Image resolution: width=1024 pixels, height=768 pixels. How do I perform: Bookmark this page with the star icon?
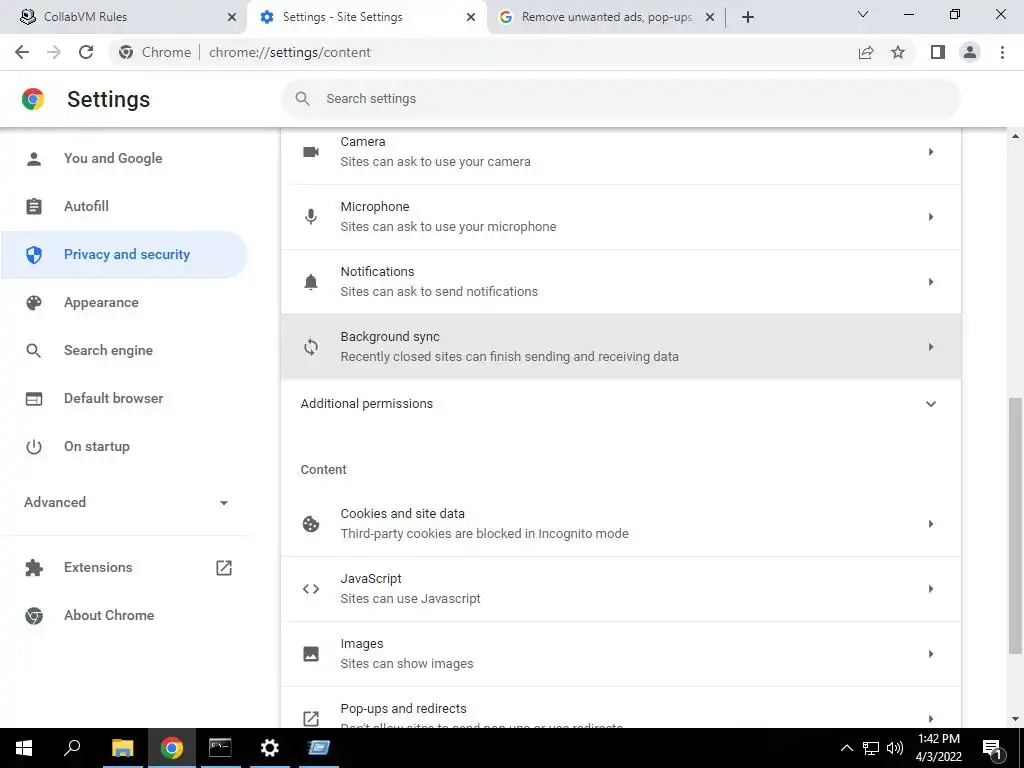[x=898, y=52]
